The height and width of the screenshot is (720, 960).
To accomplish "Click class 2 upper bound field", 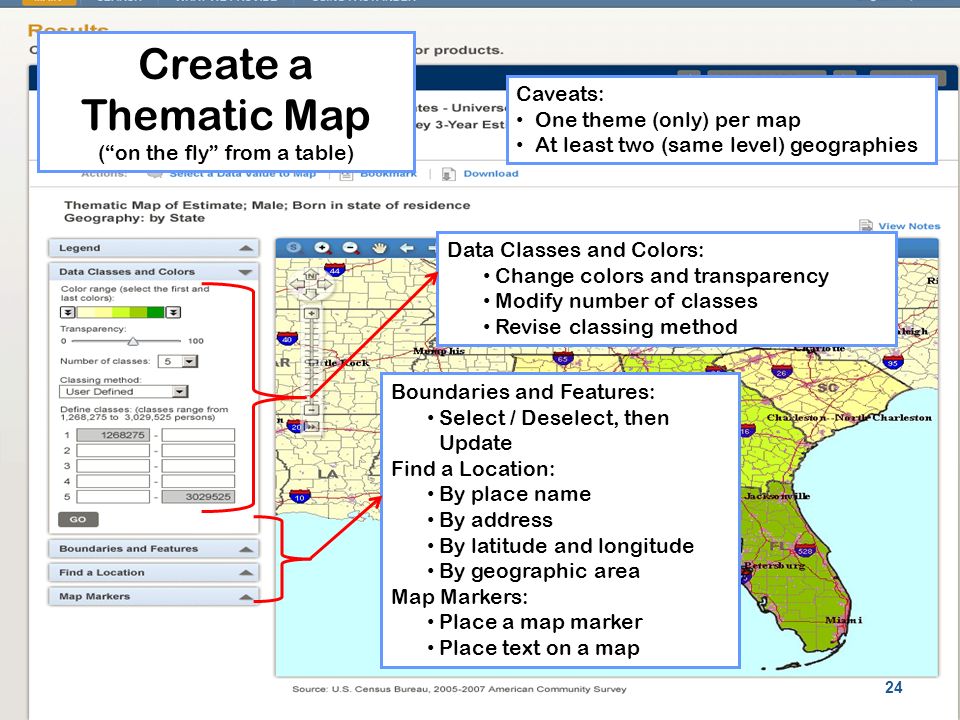I will (x=198, y=451).
